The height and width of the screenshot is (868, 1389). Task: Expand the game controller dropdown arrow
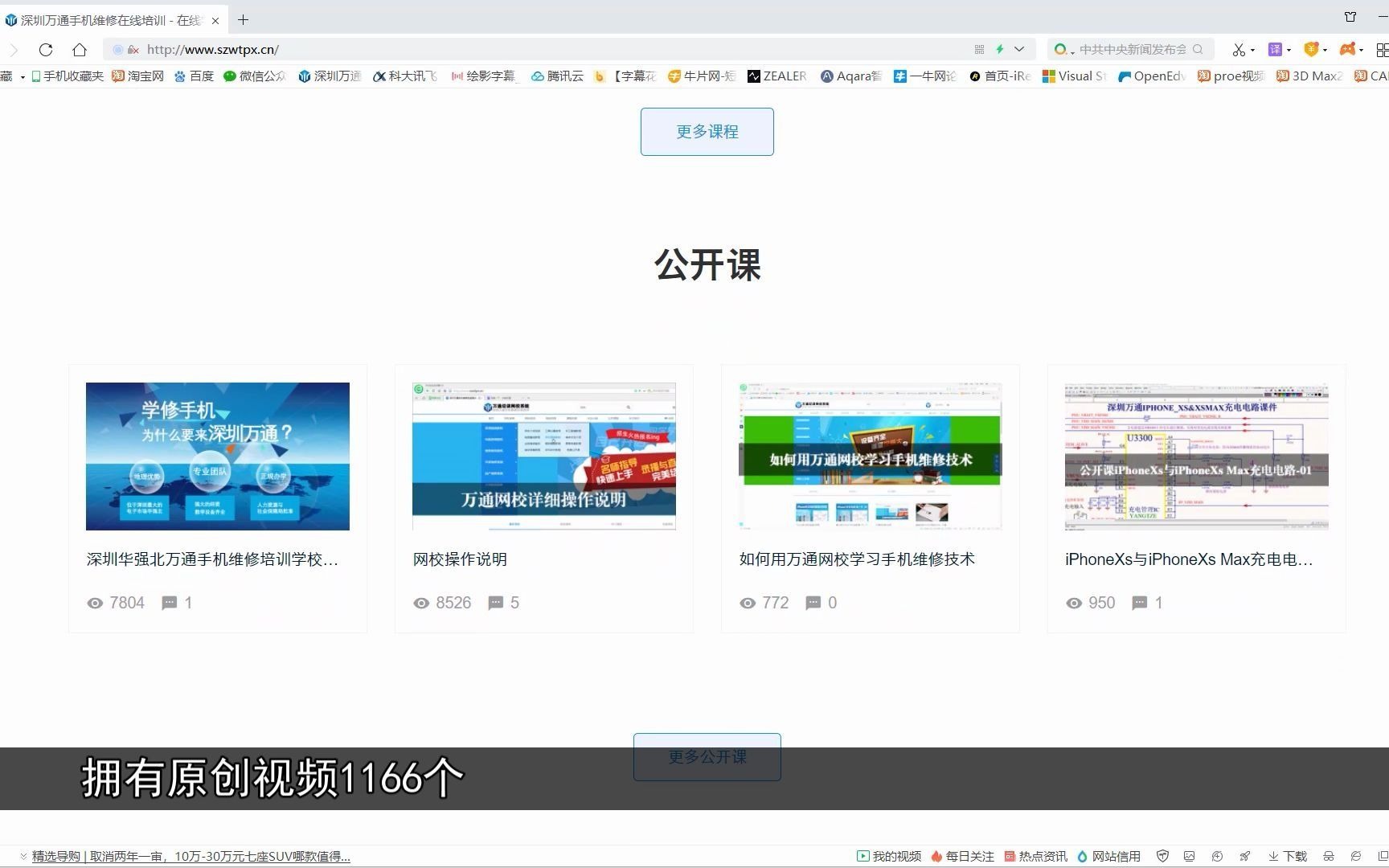1361,51
